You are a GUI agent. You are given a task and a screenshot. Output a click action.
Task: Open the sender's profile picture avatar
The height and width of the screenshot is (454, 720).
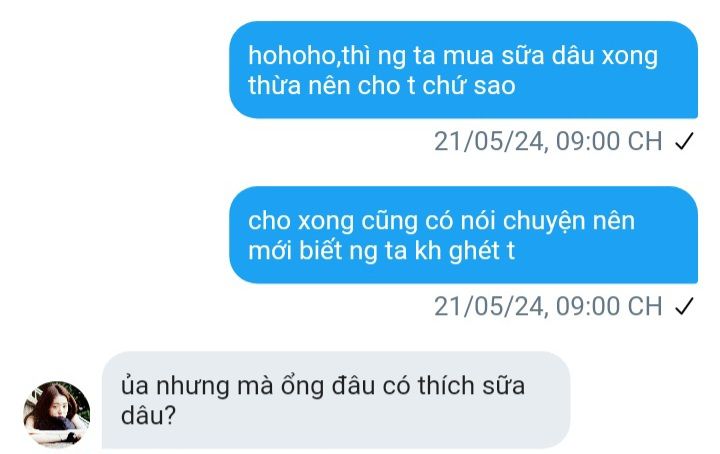pos(57,414)
